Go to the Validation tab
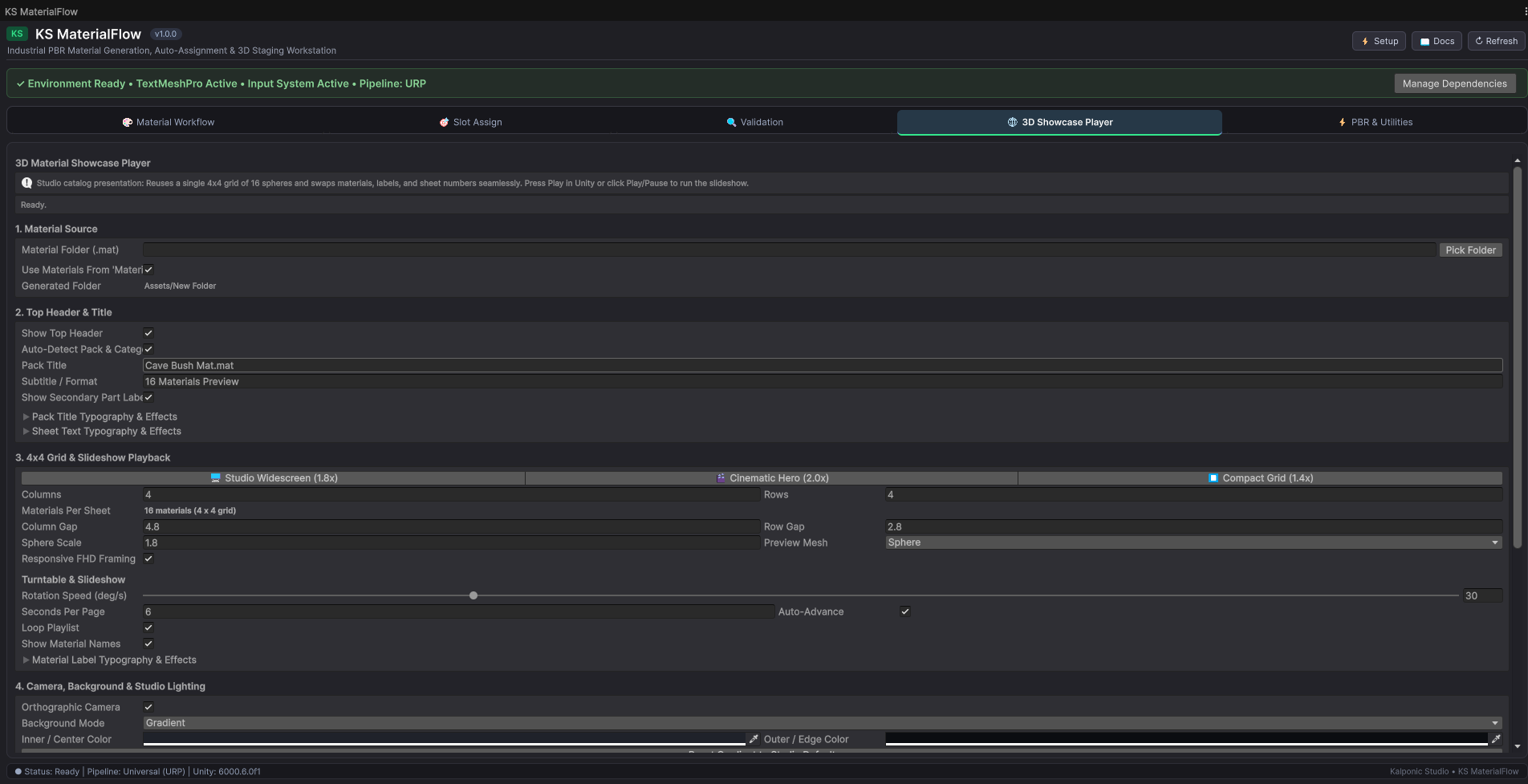This screenshot has width=1528, height=784. 755,122
